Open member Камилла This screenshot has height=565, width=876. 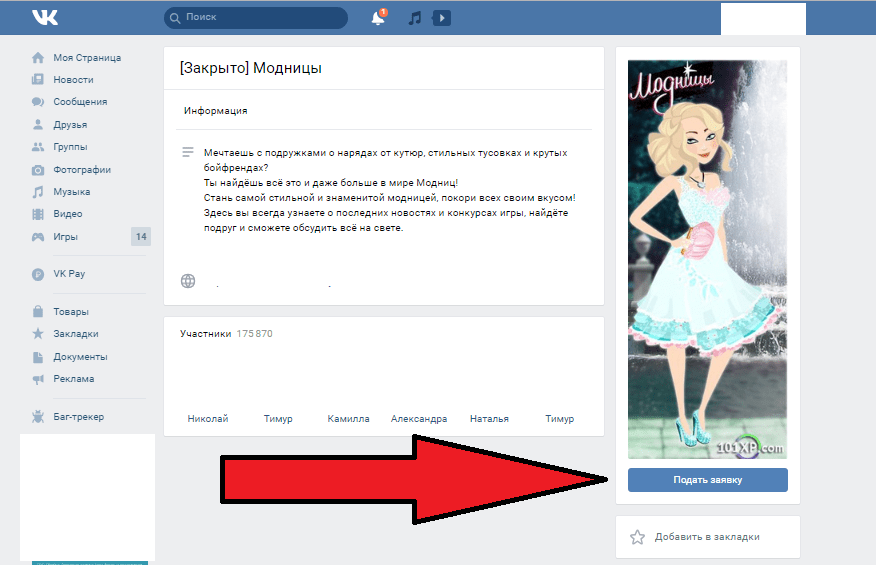348,419
